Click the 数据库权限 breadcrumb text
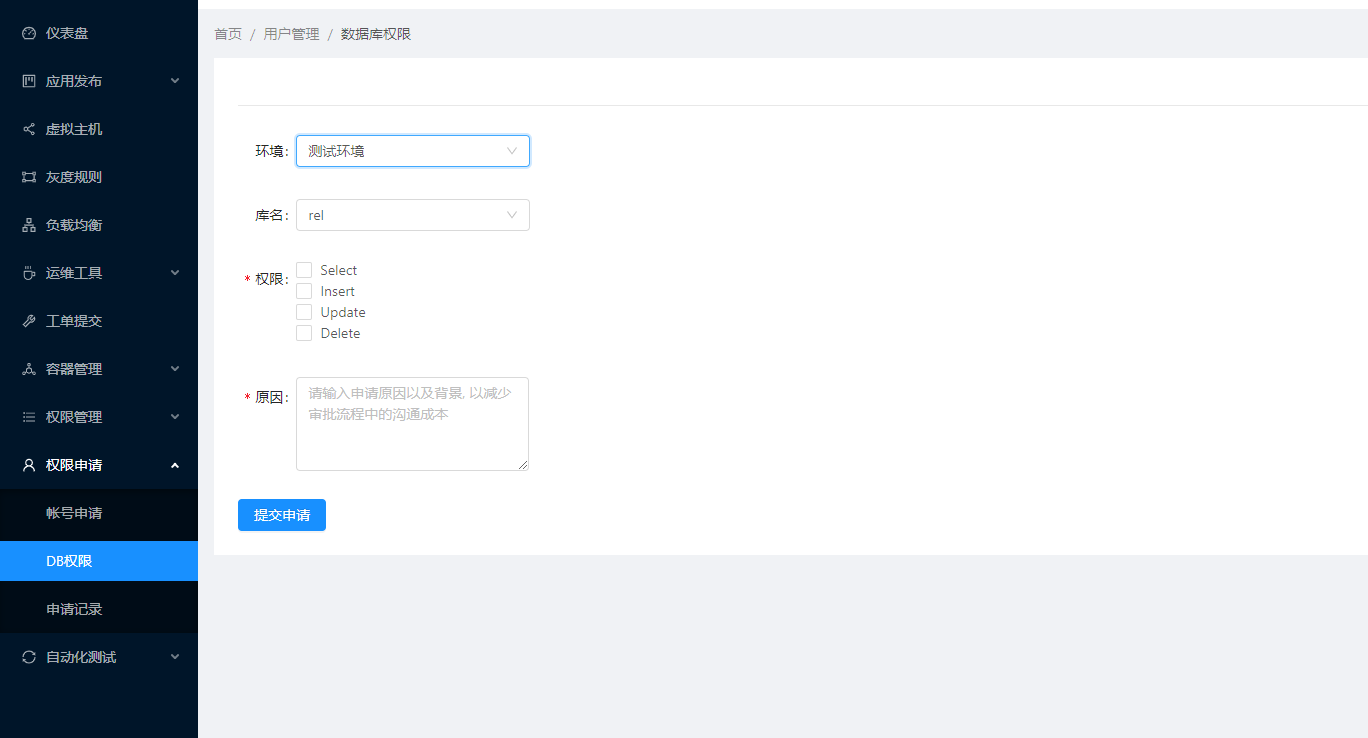Screen dimensions: 1368x738 tap(376, 34)
